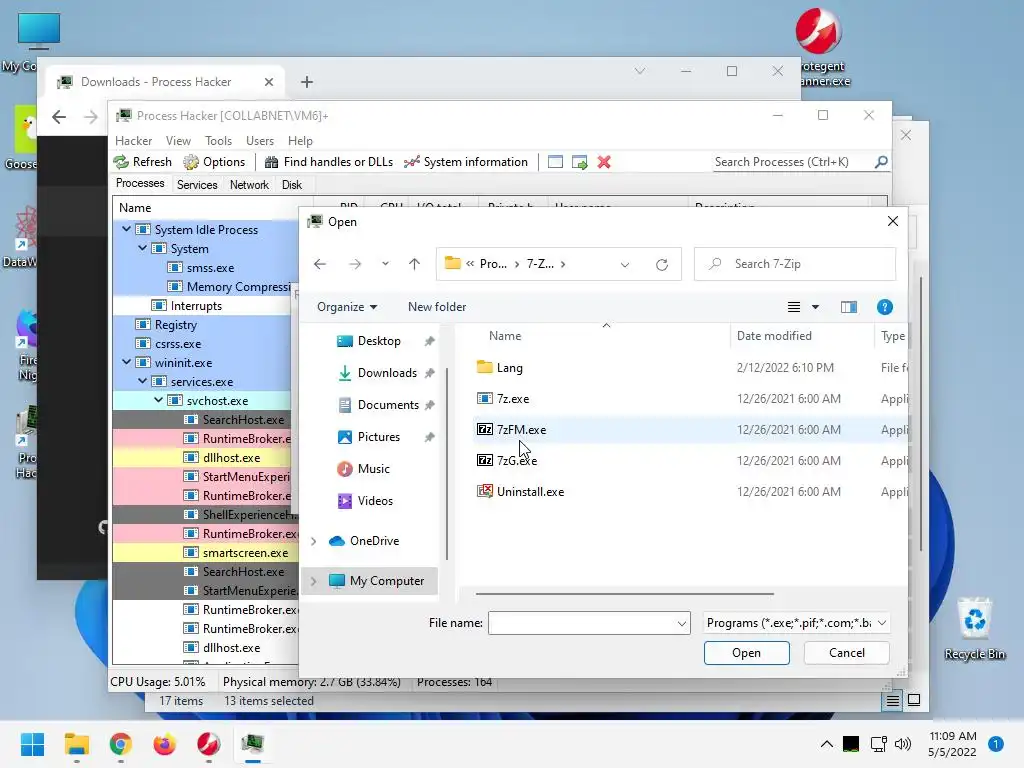This screenshot has width=1024, height=768.
Task: Open the Help menu
Action: pyautogui.click(x=300, y=141)
